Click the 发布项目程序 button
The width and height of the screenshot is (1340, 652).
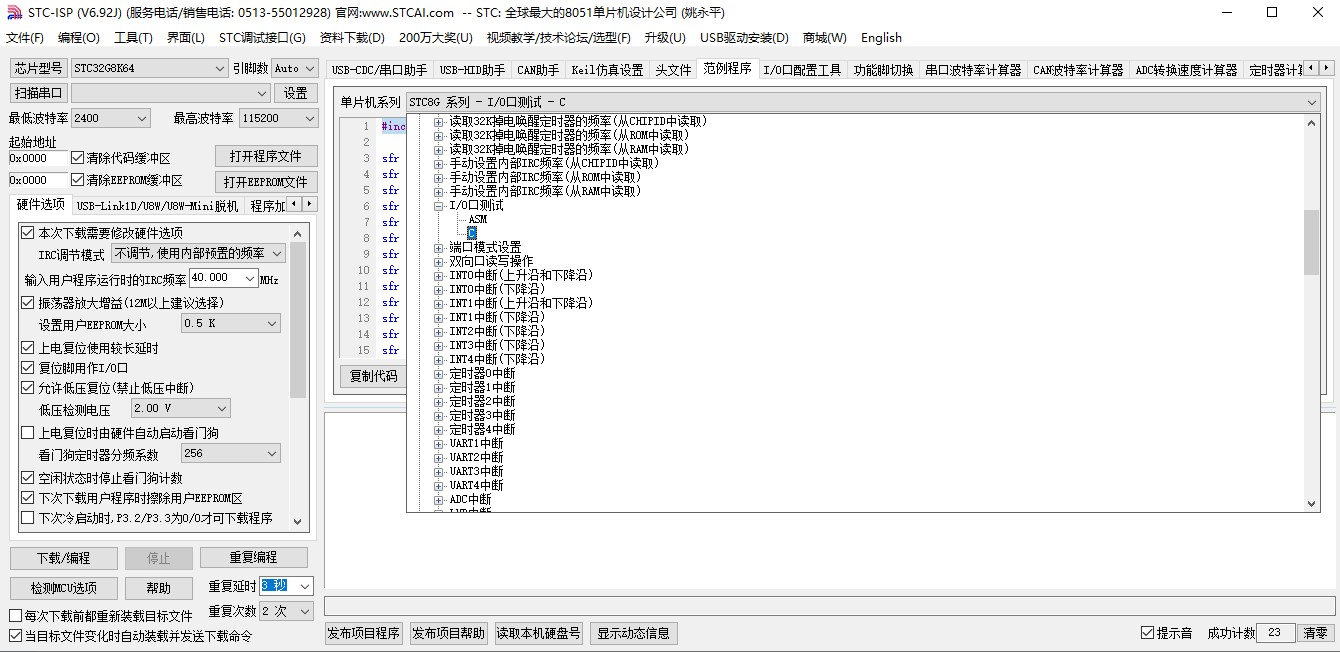(364, 633)
